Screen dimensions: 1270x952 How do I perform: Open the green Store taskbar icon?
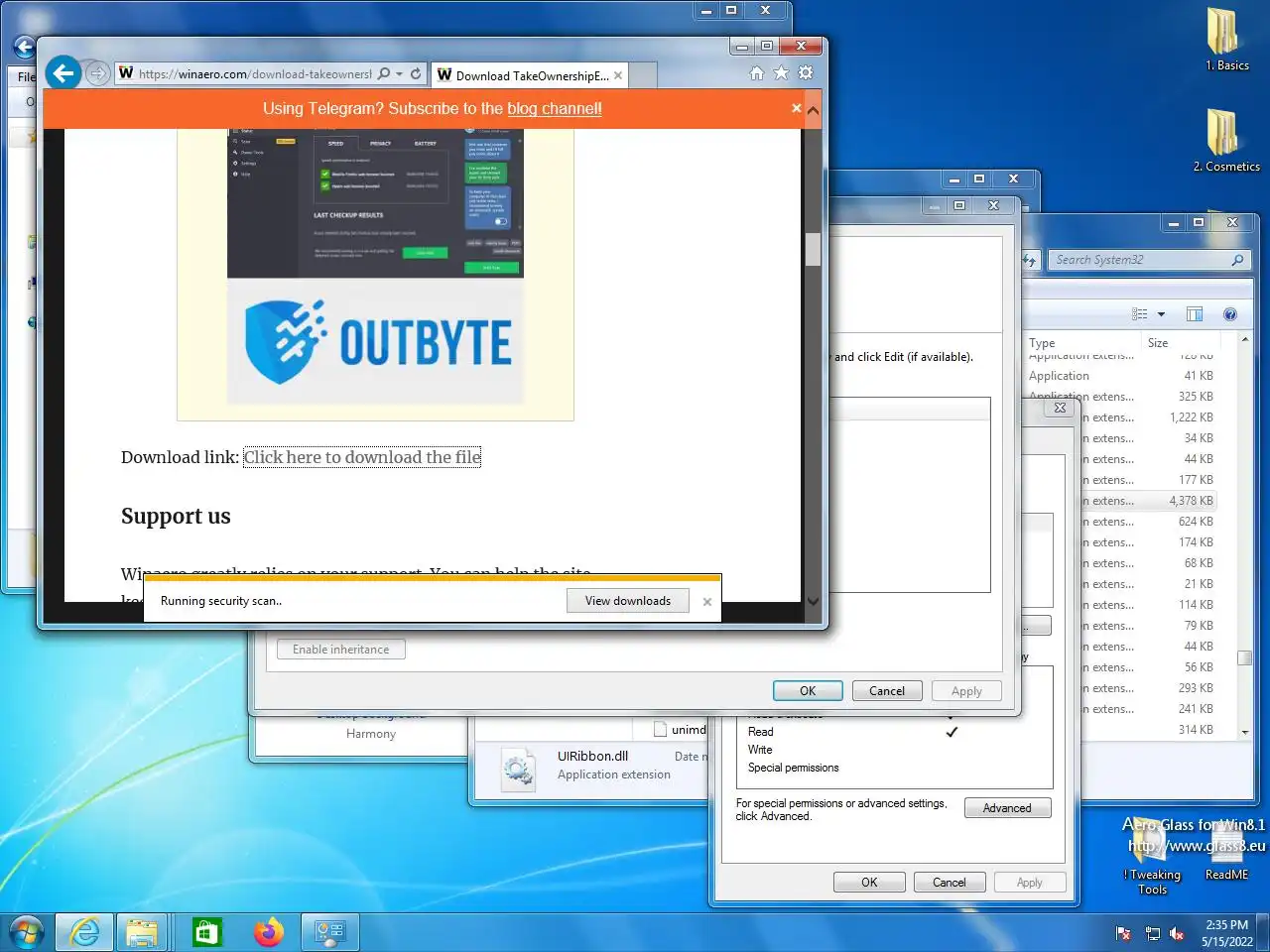(207, 932)
